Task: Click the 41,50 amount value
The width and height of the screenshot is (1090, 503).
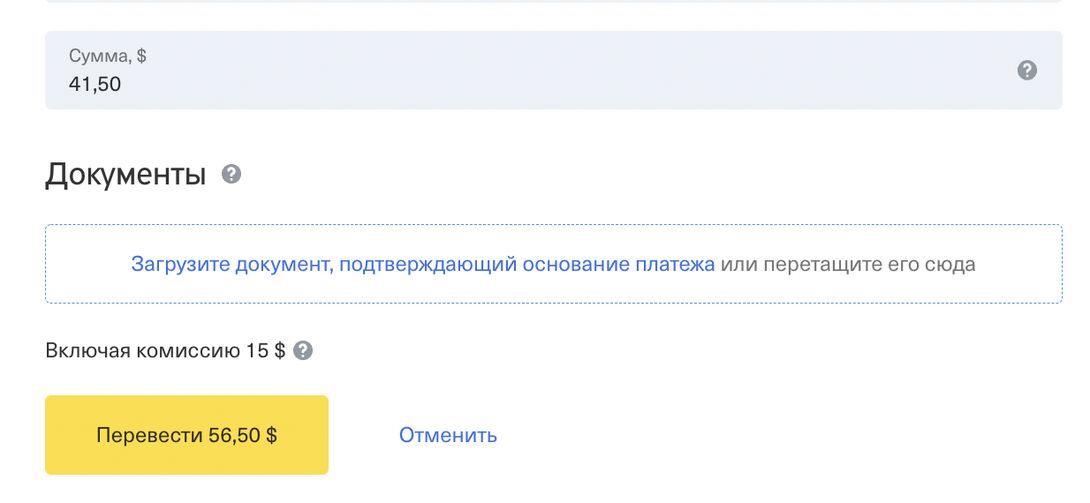Action: pos(95,85)
